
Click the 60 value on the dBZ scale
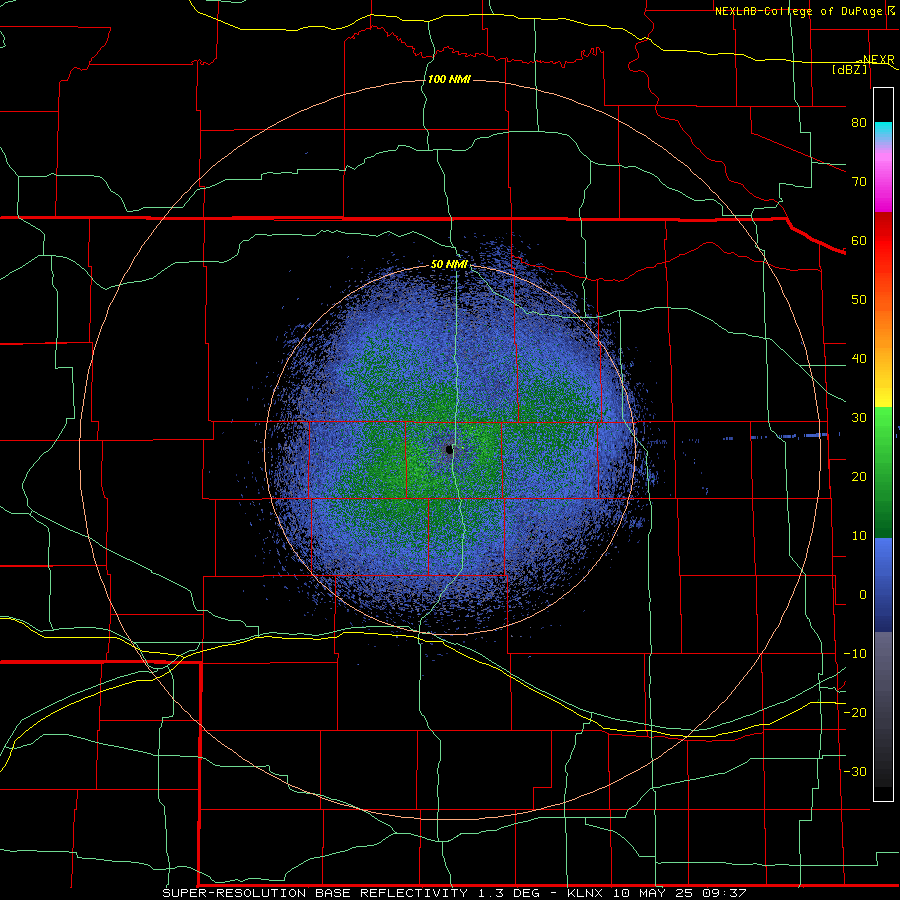pos(859,240)
